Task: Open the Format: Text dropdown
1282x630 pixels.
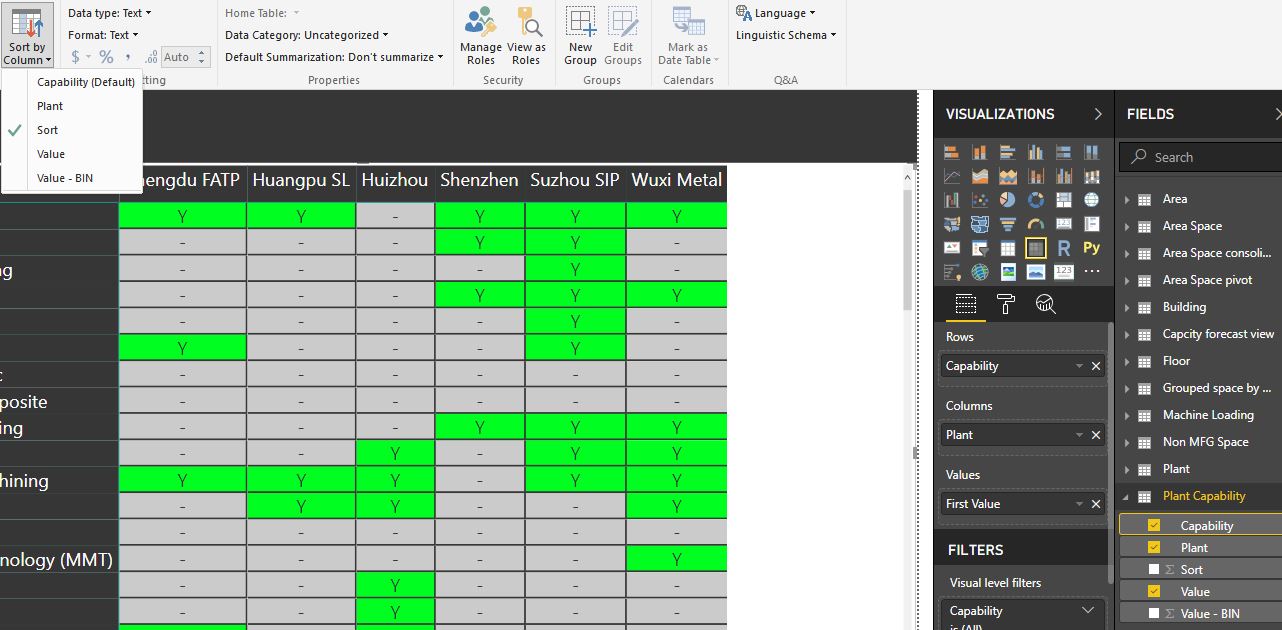Action: 103,35
